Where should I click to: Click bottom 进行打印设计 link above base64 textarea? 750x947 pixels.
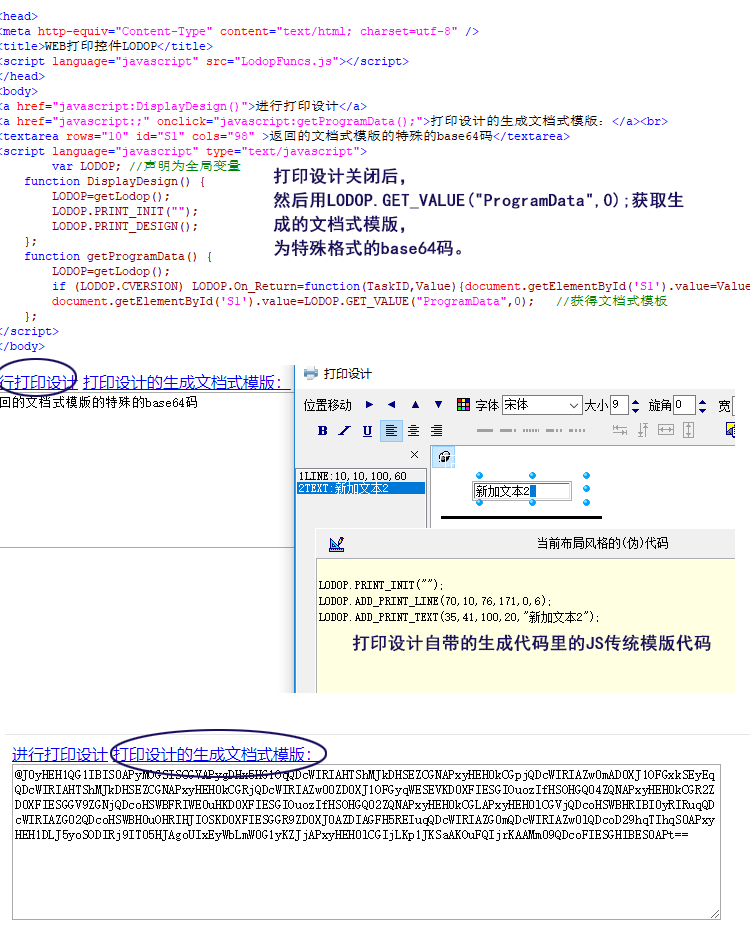tap(59, 754)
